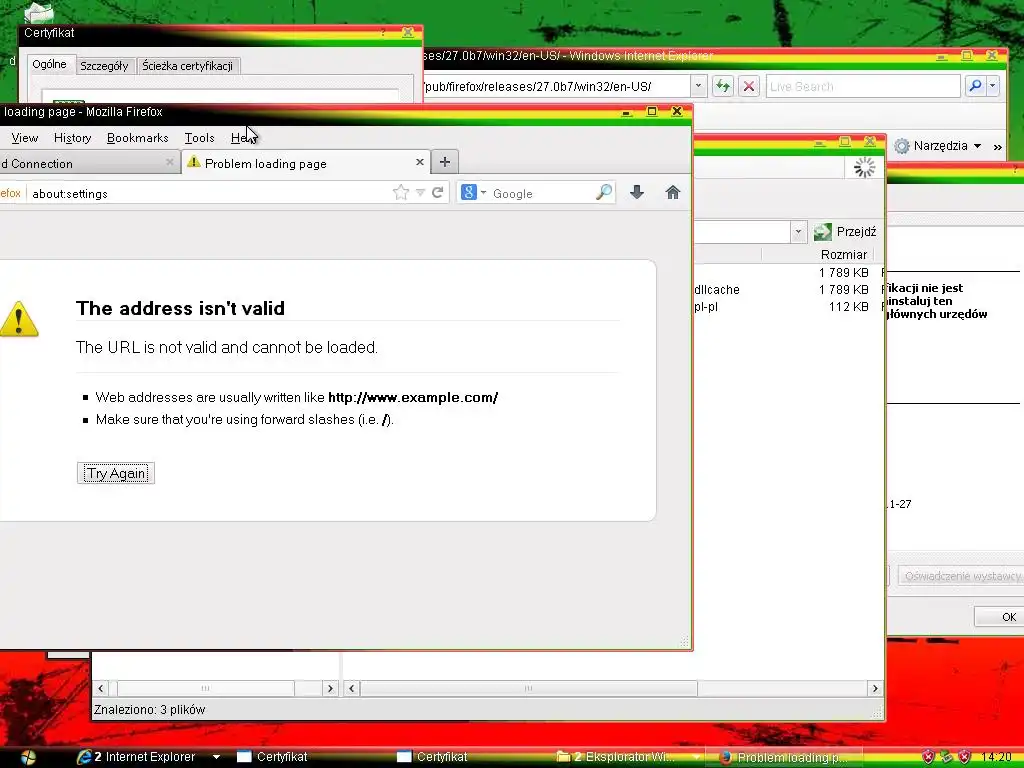Image resolution: width=1024 pixels, height=768 pixels.
Task: Click the Google search input field
Action: pos(542,193)
